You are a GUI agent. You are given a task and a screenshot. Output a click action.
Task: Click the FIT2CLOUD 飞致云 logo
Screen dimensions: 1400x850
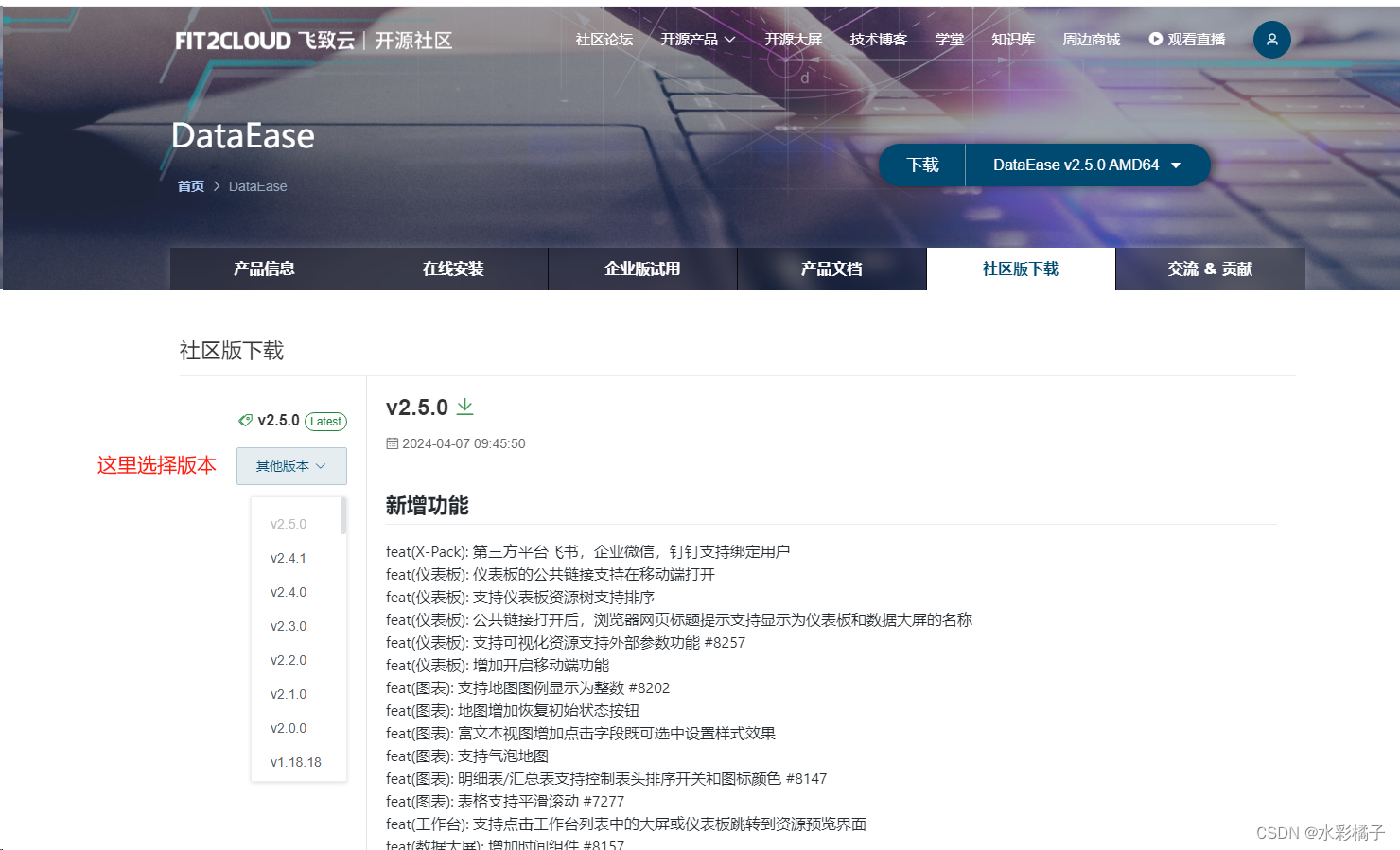click(265, 41)
